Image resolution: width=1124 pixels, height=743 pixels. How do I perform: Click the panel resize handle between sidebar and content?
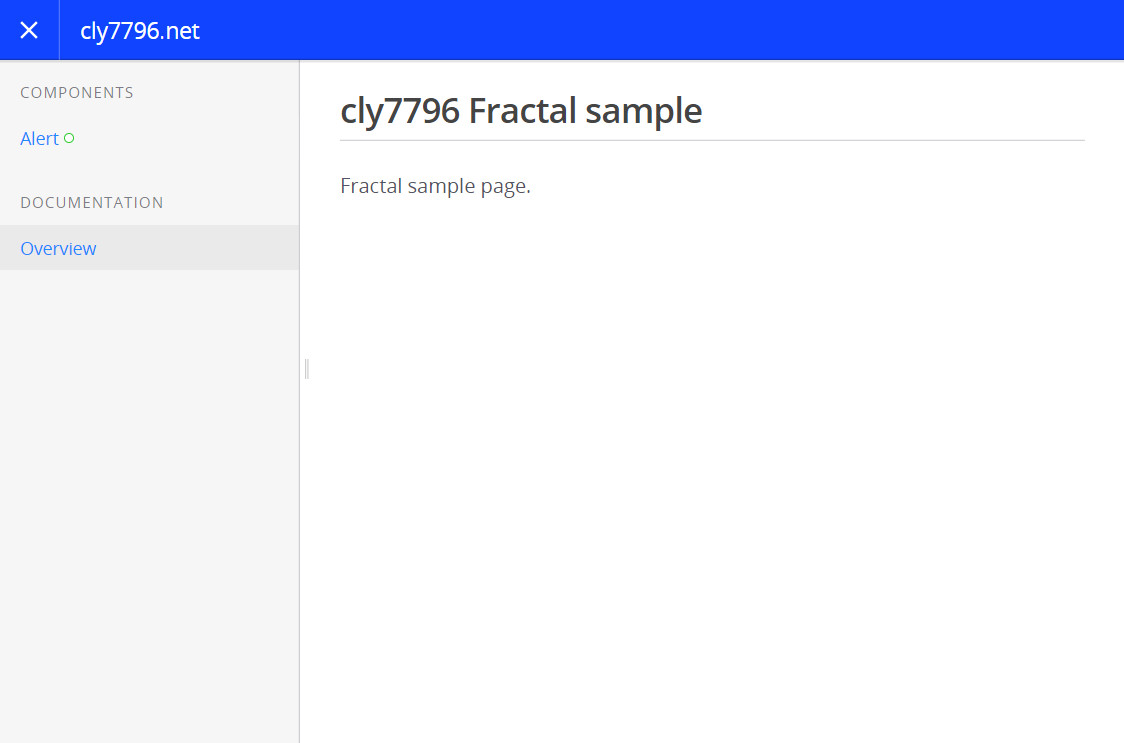[304, 369]
